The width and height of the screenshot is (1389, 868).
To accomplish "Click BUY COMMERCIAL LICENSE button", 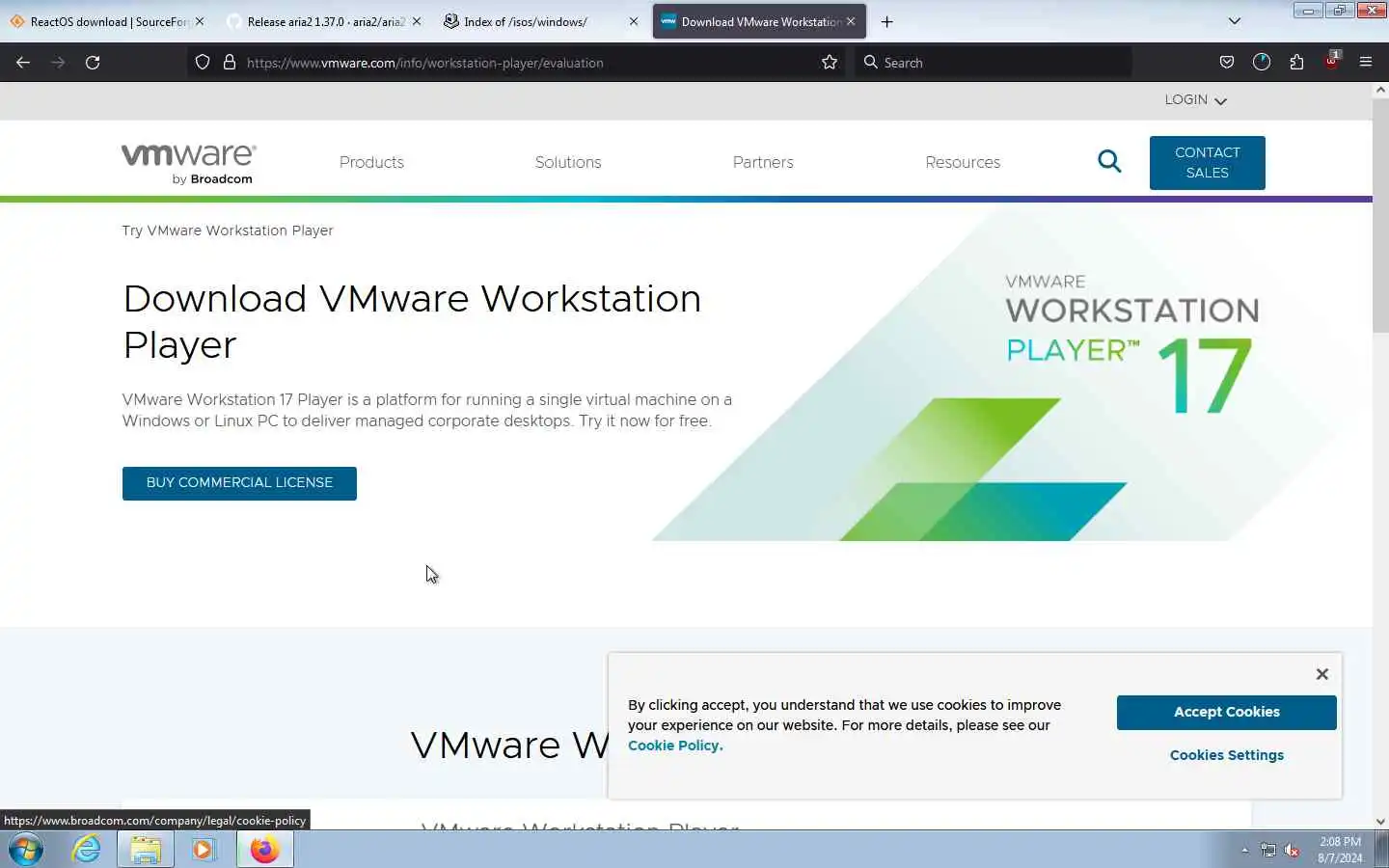I will pos(239,483).
